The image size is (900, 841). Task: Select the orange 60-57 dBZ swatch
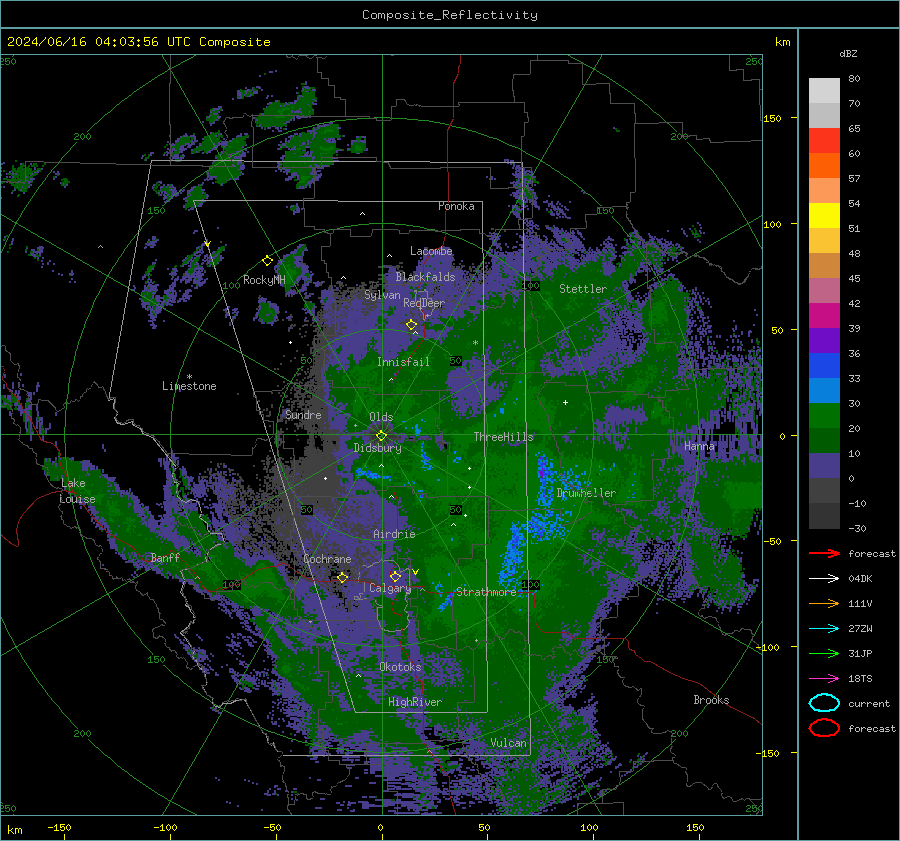tap(824, 166)
